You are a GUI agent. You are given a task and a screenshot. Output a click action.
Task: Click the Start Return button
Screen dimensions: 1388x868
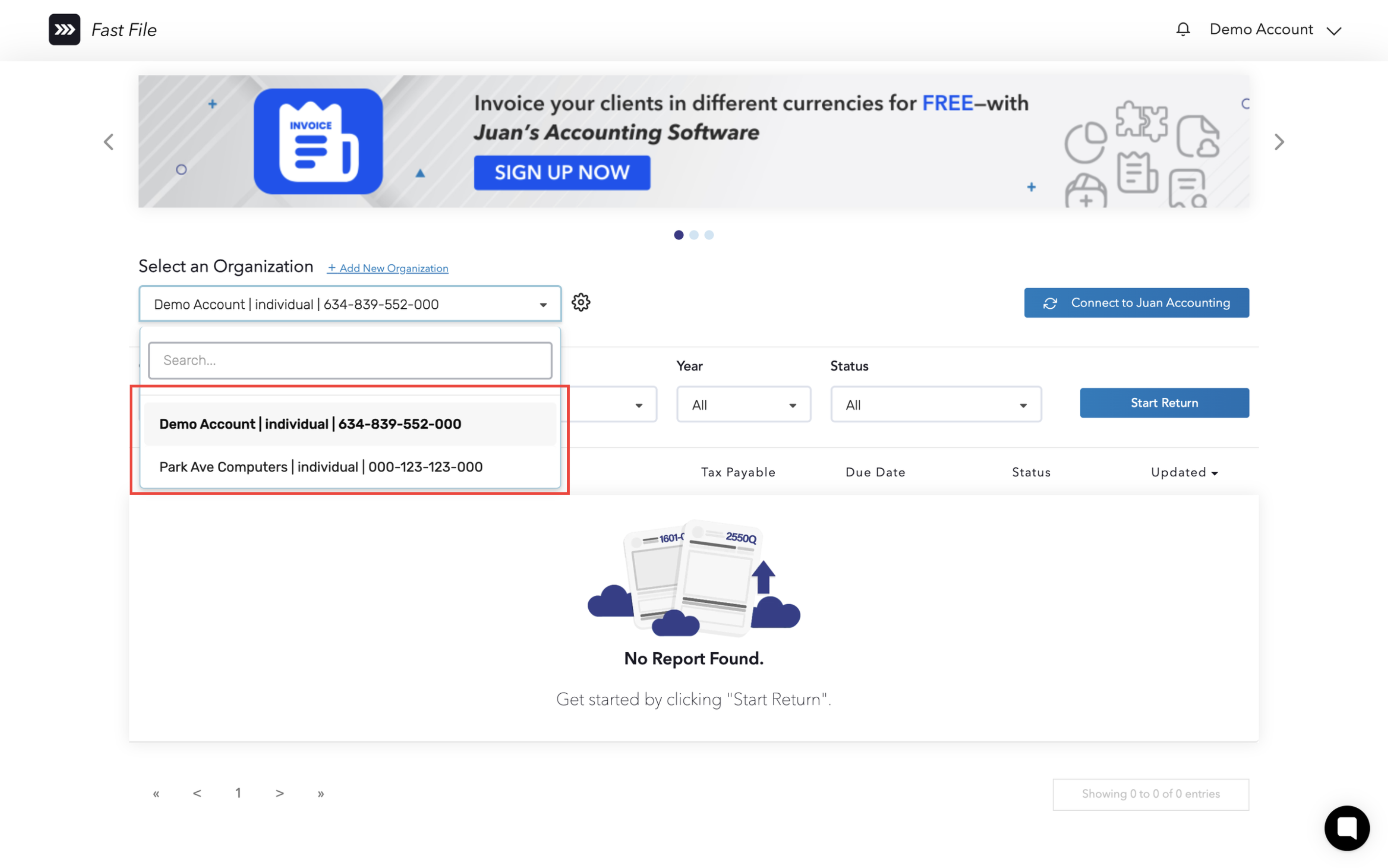pyautogui.click(x=1163, y=403)
